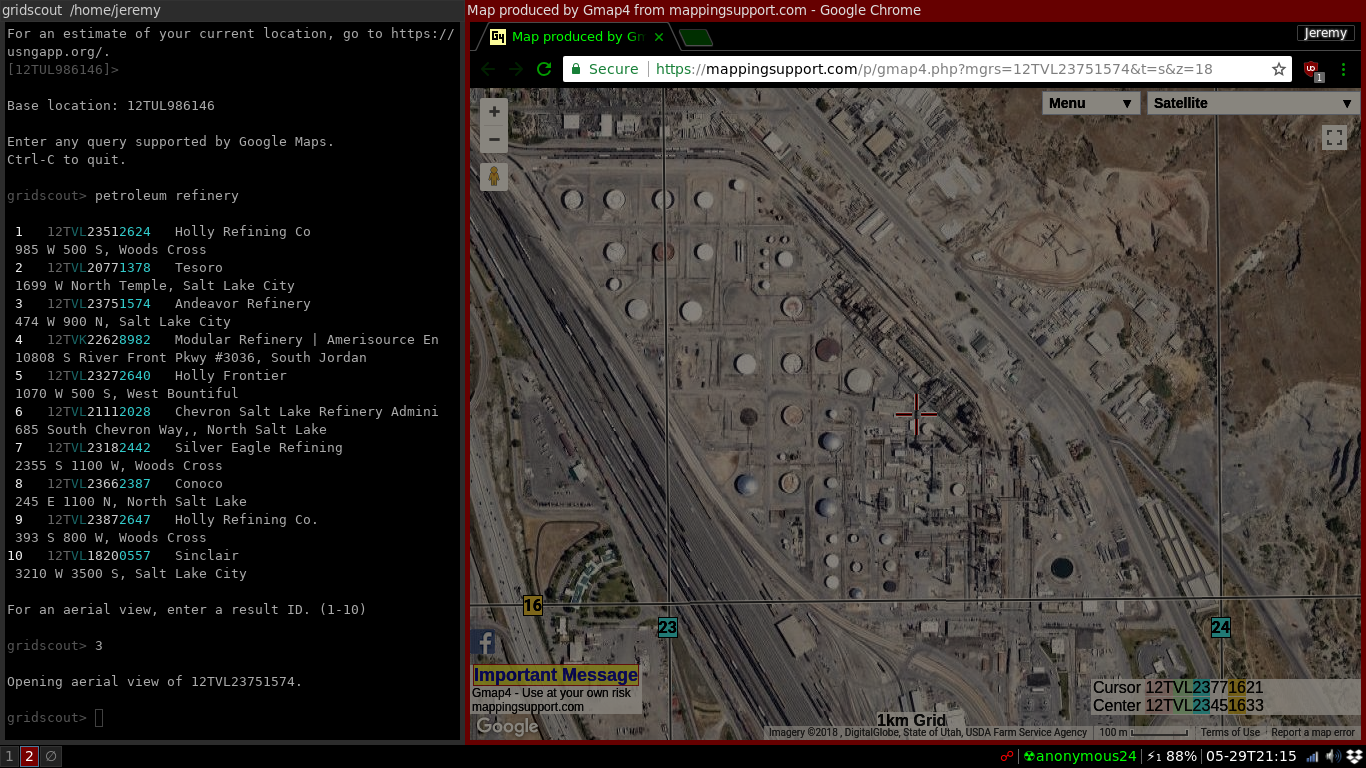Click the Cursor 12TVL23771621 readout

tap(1178, 688)
